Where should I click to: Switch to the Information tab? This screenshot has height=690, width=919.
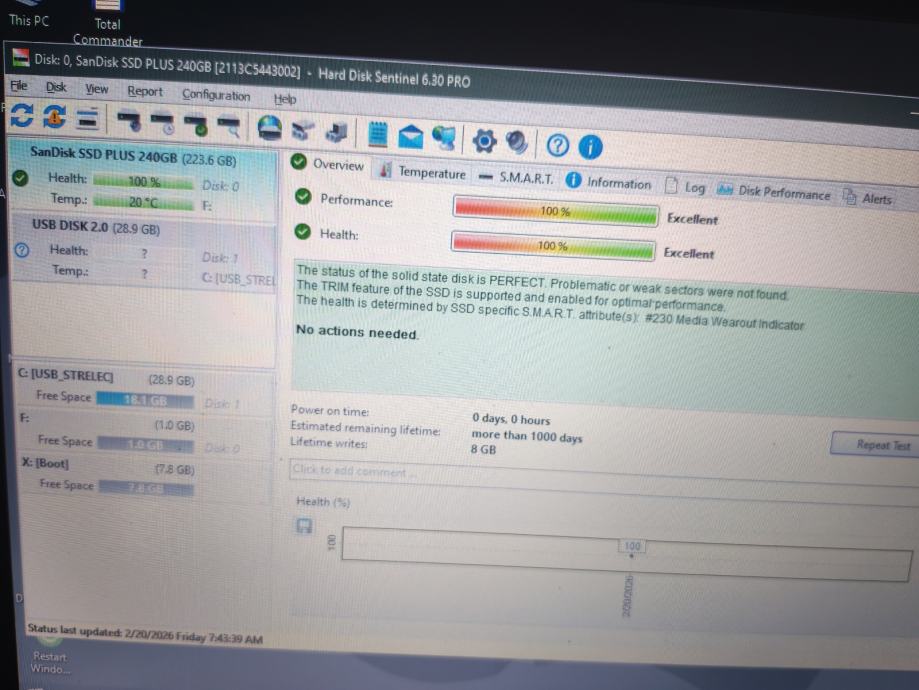[608, 182]
